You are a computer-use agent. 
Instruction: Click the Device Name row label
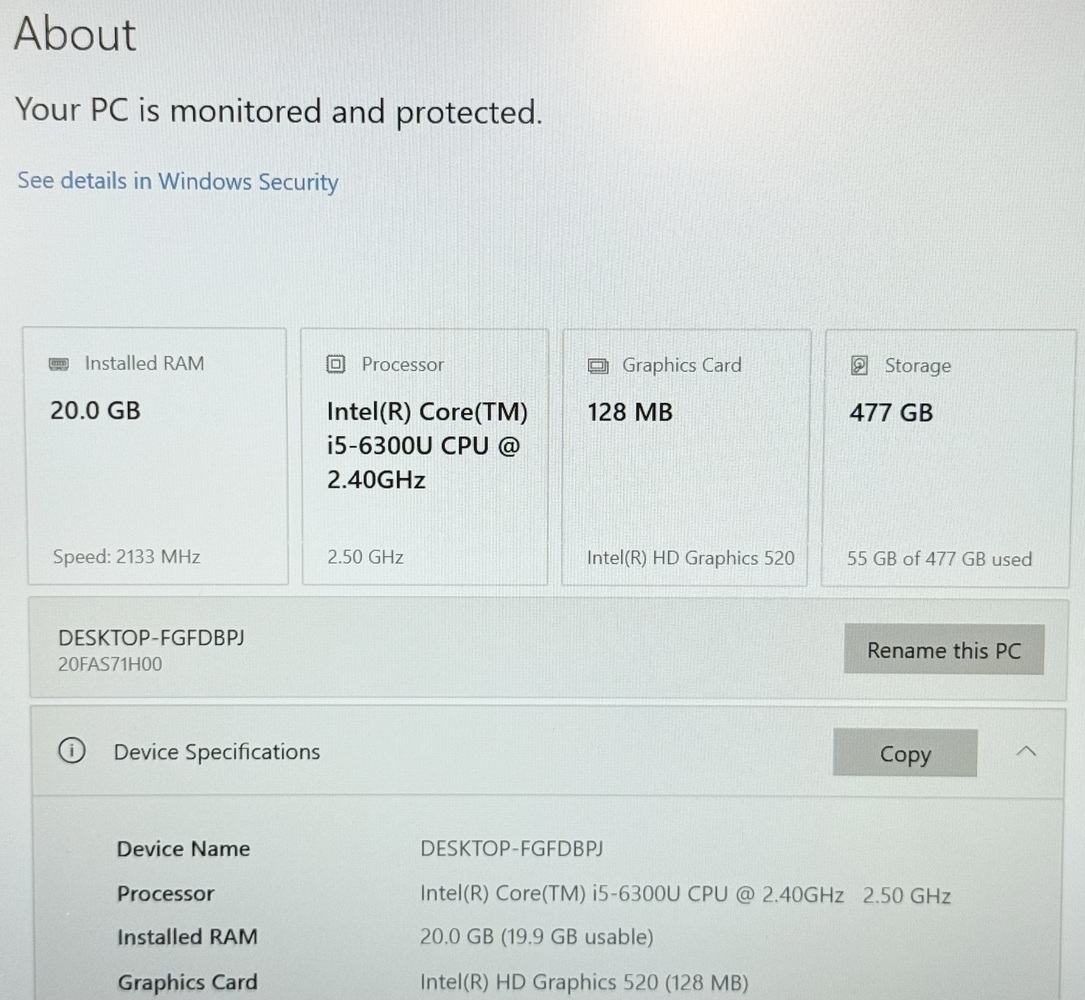[x=183, y=849]
